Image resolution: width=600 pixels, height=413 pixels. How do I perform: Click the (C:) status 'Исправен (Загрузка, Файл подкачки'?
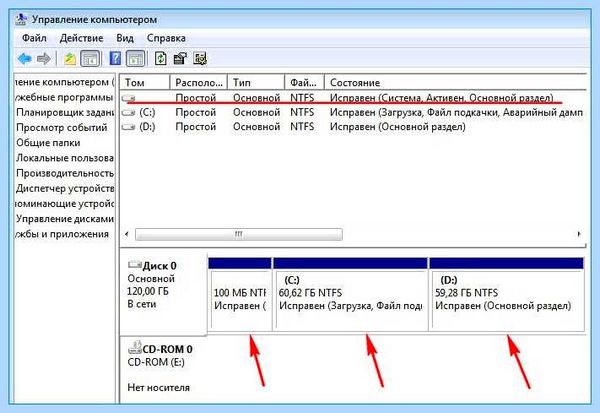pos(457,113)
